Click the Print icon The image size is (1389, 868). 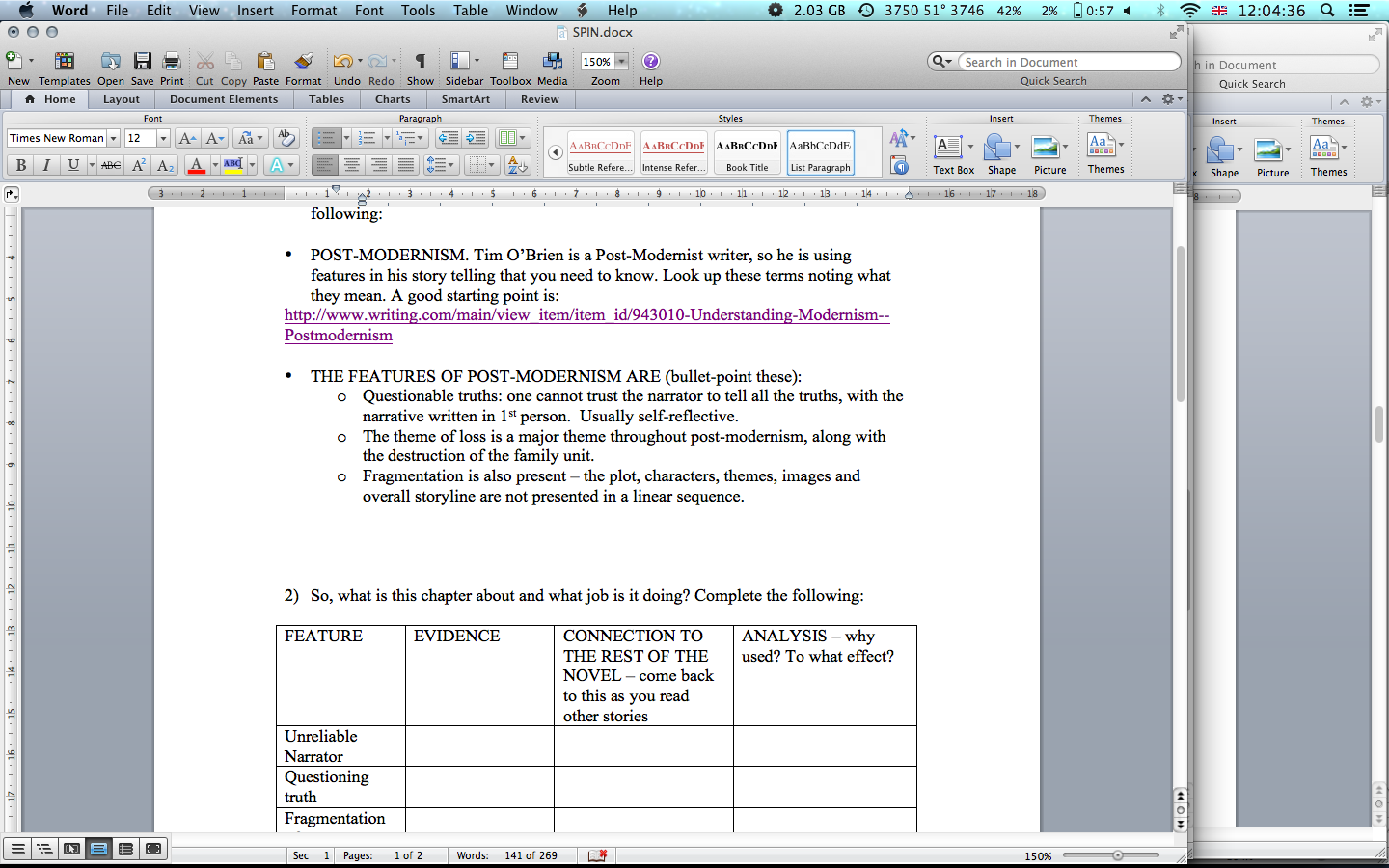(172, 62)
